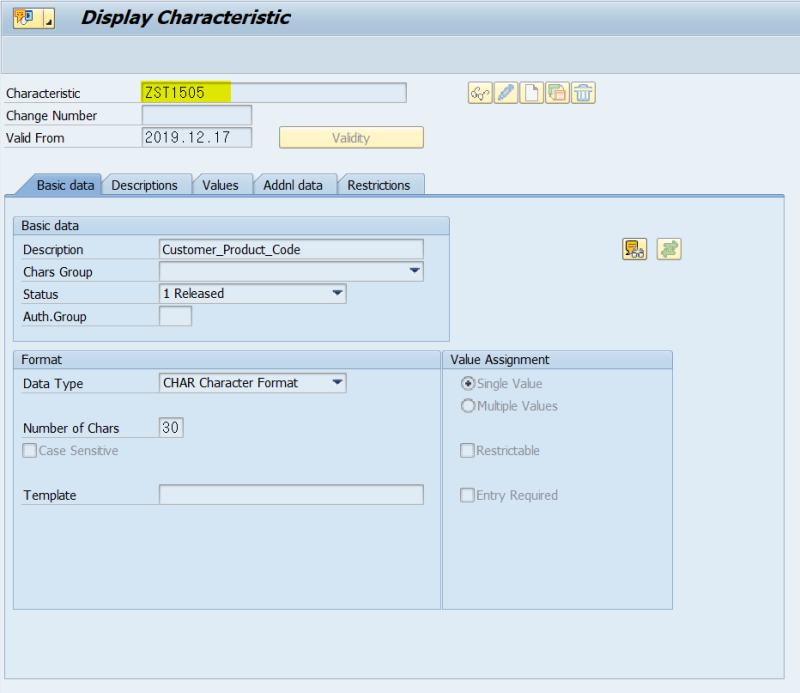Click the Value Assignment group header

(557, 360)
